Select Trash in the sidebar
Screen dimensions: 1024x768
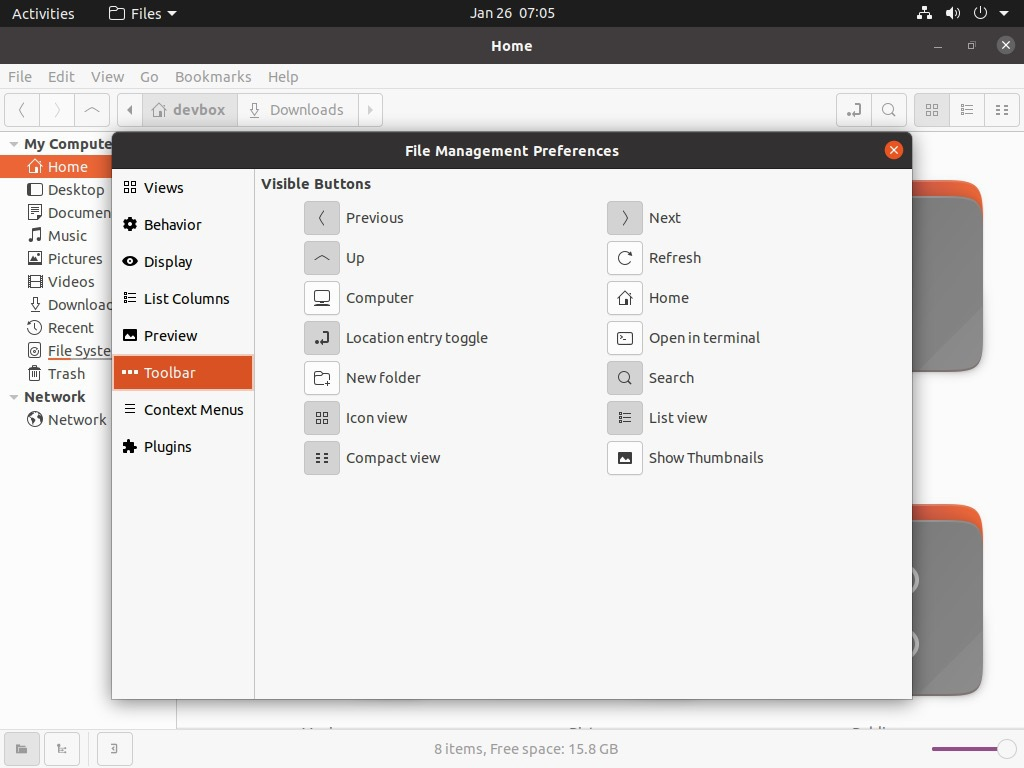pyautogui.click(x=66, y=374)
